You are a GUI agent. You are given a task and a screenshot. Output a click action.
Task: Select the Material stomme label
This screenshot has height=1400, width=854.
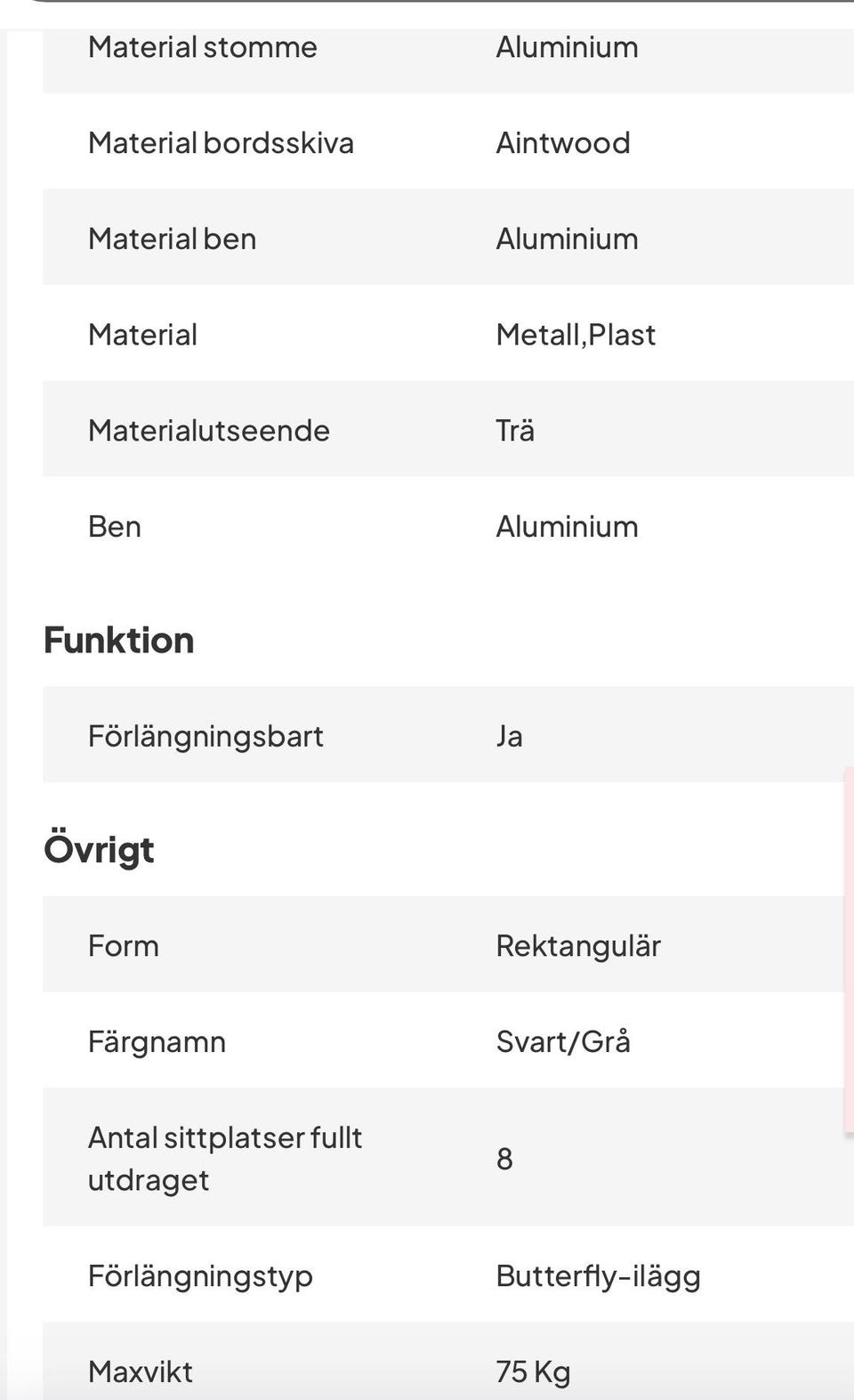pyautogui.click(x=202, y=47)
